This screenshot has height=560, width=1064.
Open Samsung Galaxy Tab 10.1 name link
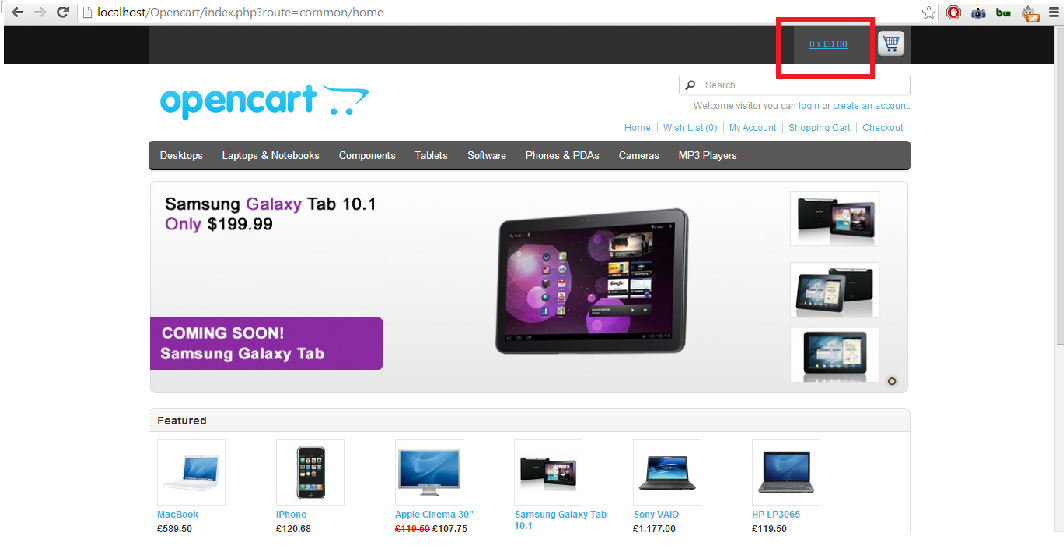click(x=560, y=520)
